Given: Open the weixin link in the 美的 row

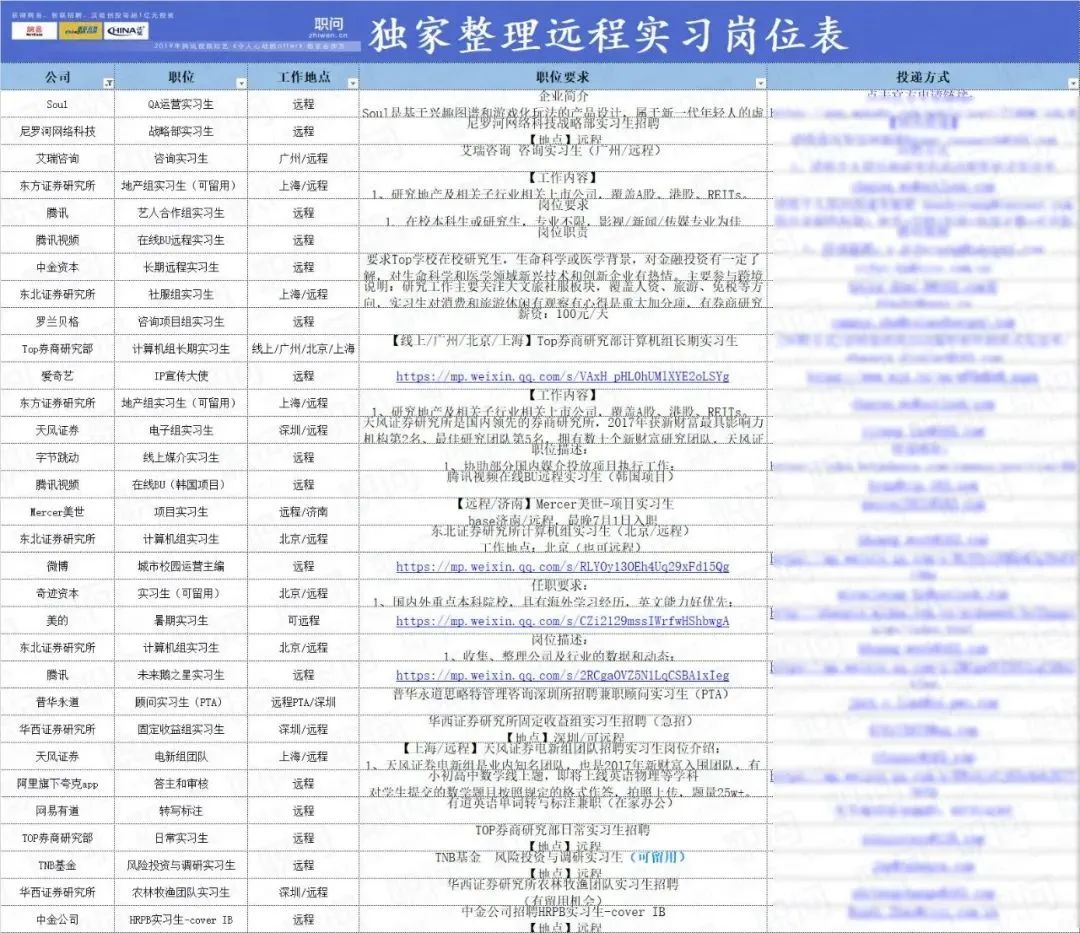Looking at the screenshot, I should 563,621.
